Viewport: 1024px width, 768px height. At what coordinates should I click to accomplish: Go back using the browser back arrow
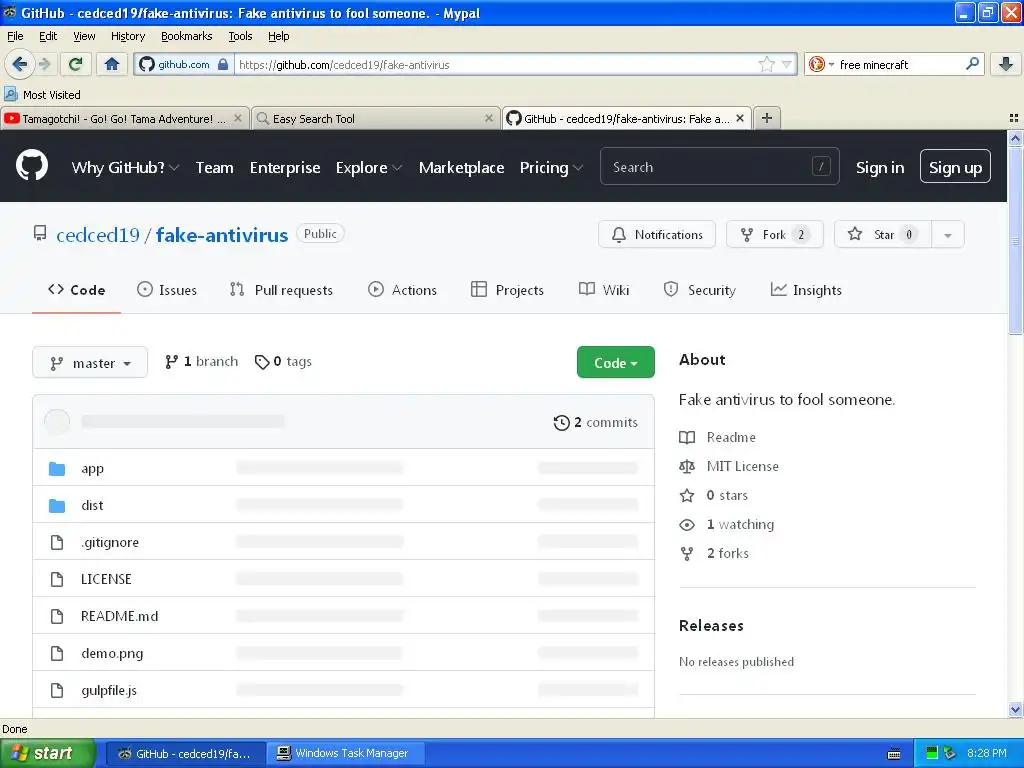pos(19,64)
